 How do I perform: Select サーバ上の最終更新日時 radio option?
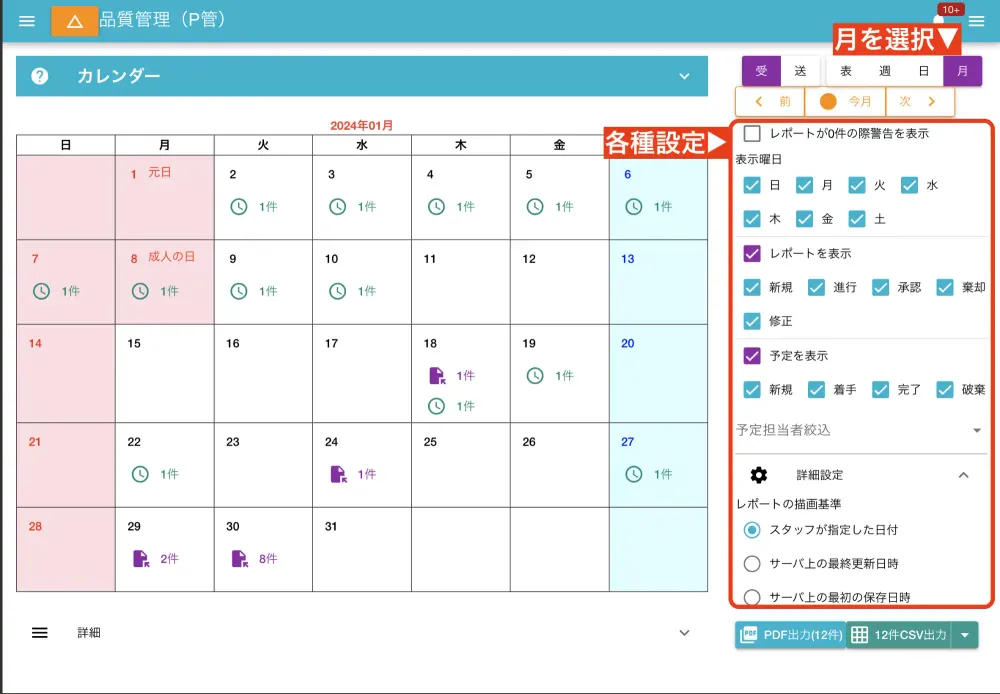(752, 563)
